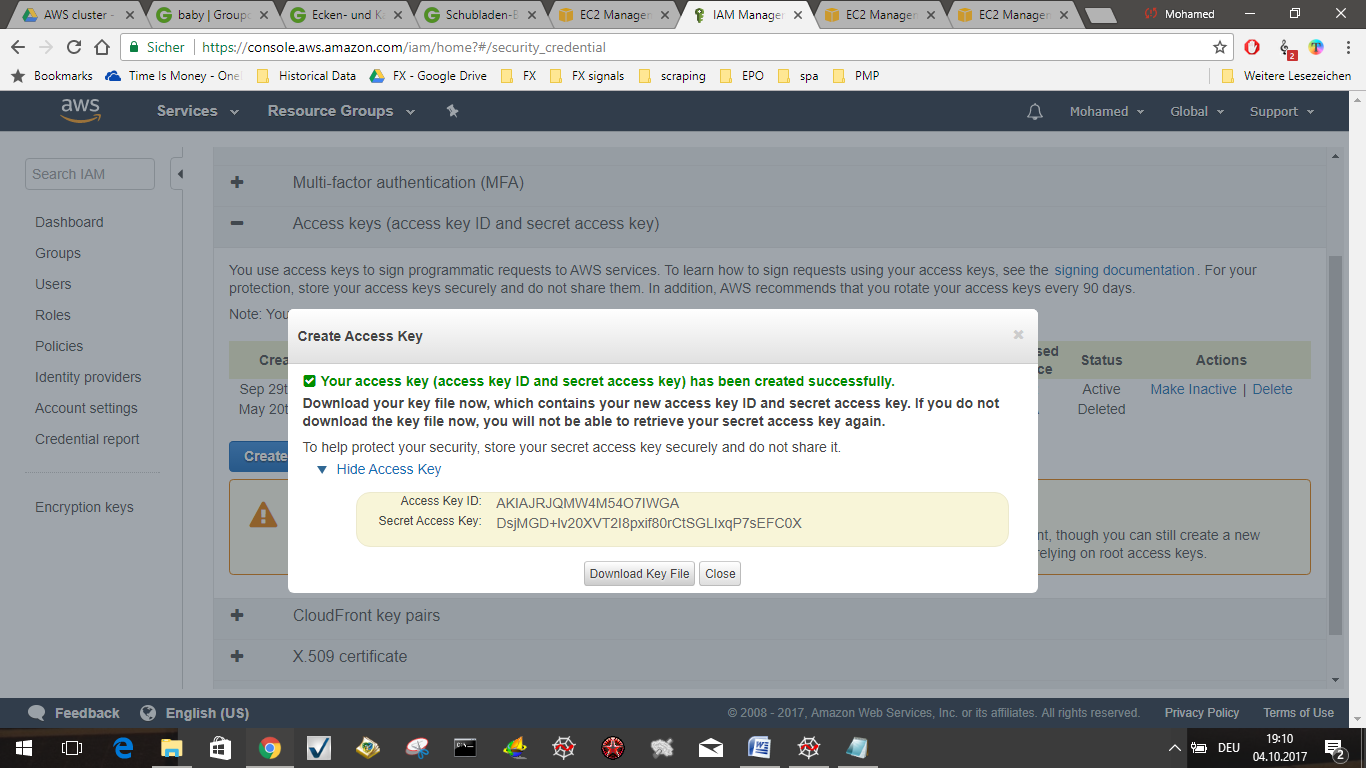
Task: Click the Chrome icon on the taskbar
Action: [270, 747]
